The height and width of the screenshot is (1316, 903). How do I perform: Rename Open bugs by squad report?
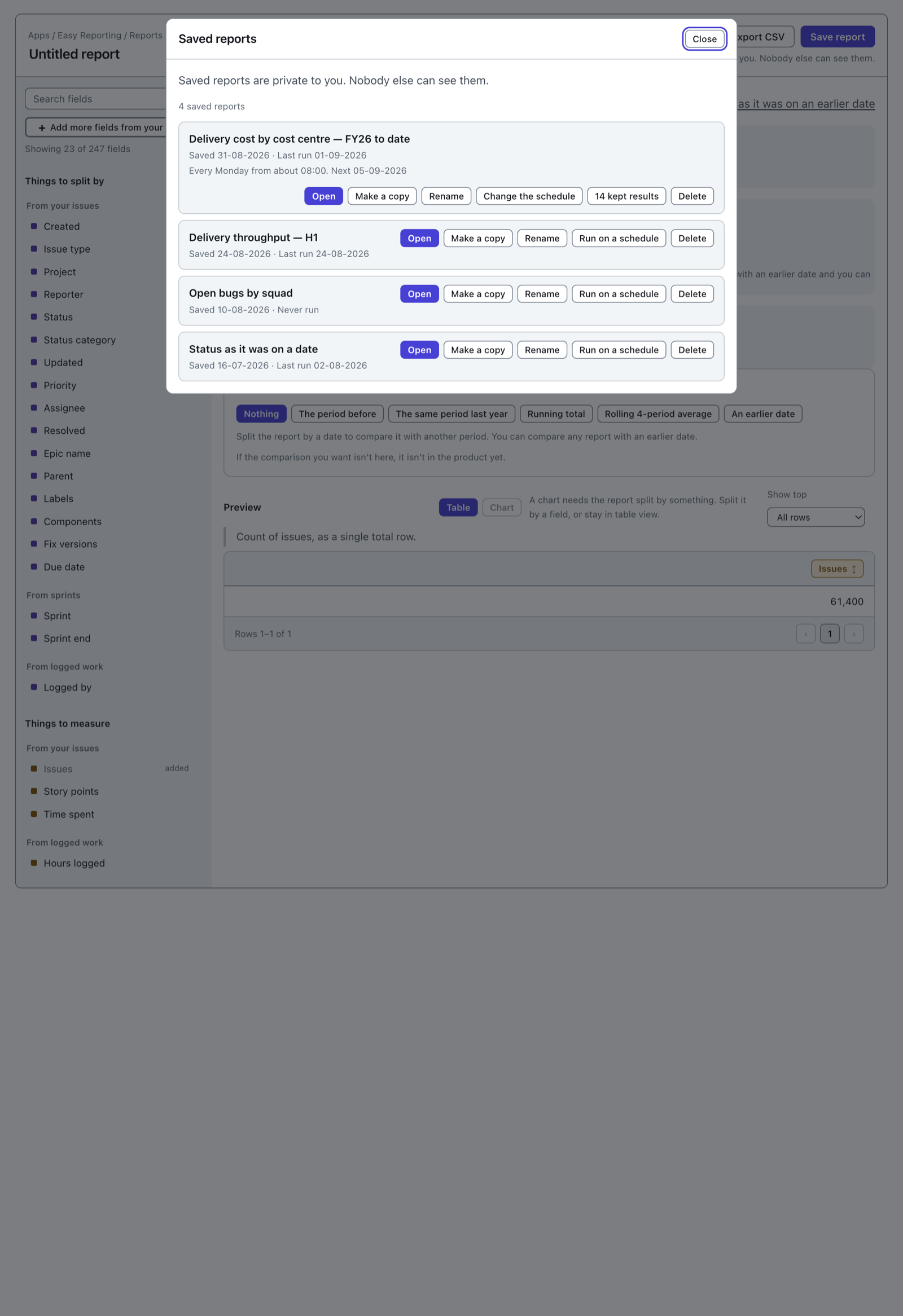[x=542, y=294]
